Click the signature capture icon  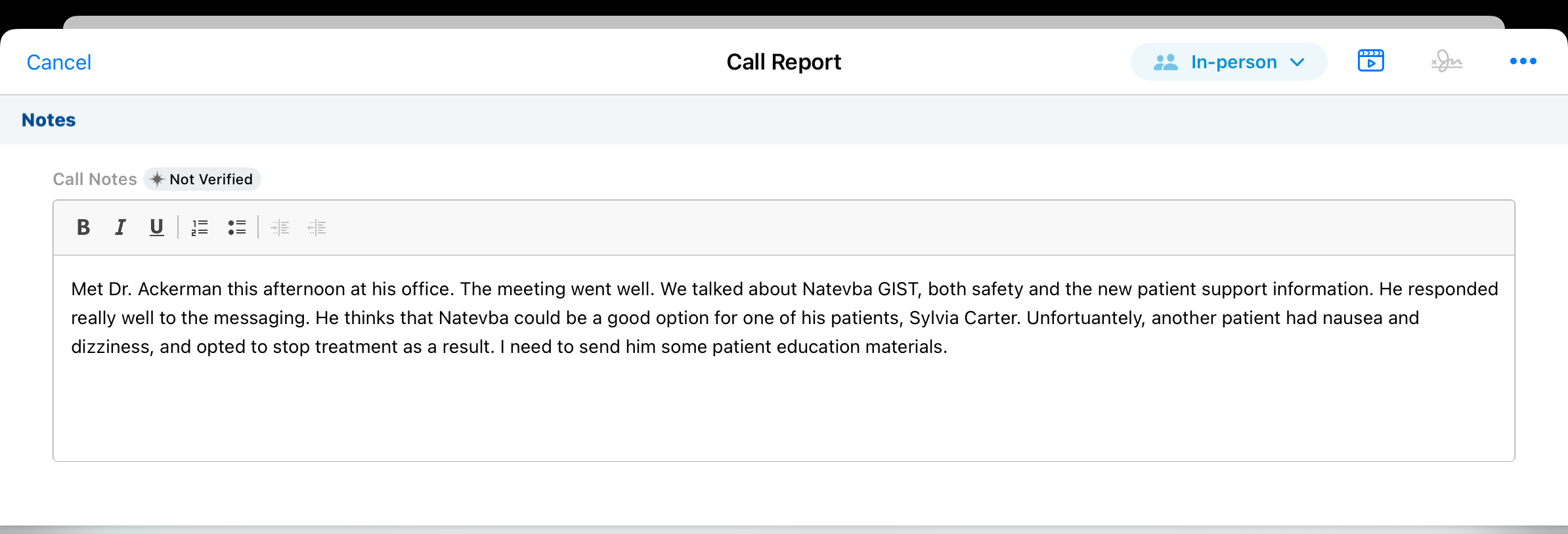click(1447, 62)
